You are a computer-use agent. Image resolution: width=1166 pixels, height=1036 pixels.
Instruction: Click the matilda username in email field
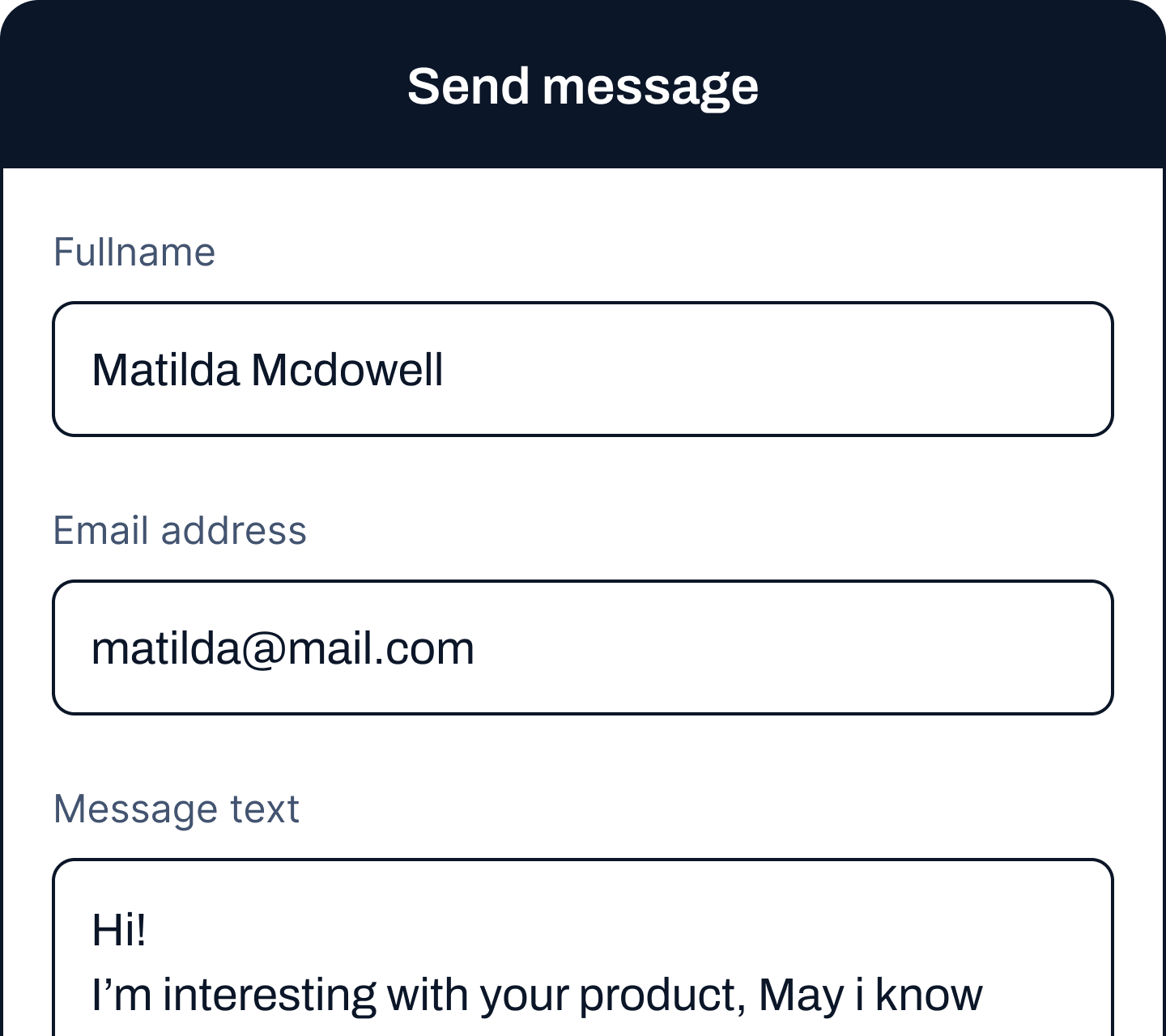point(165,649)
